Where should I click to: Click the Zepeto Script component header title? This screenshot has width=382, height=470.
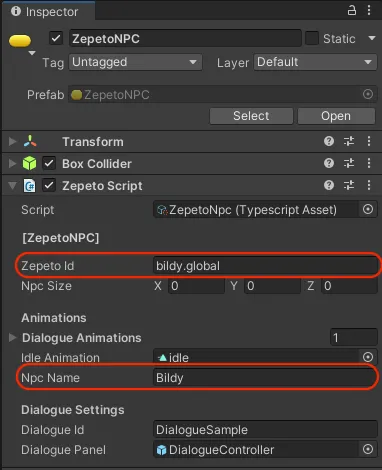[102, 186]
